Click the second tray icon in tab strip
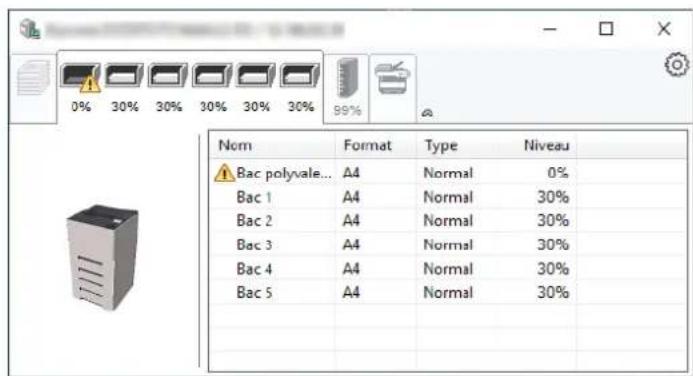The image size is (693, 376). click(x=124, y=75)
